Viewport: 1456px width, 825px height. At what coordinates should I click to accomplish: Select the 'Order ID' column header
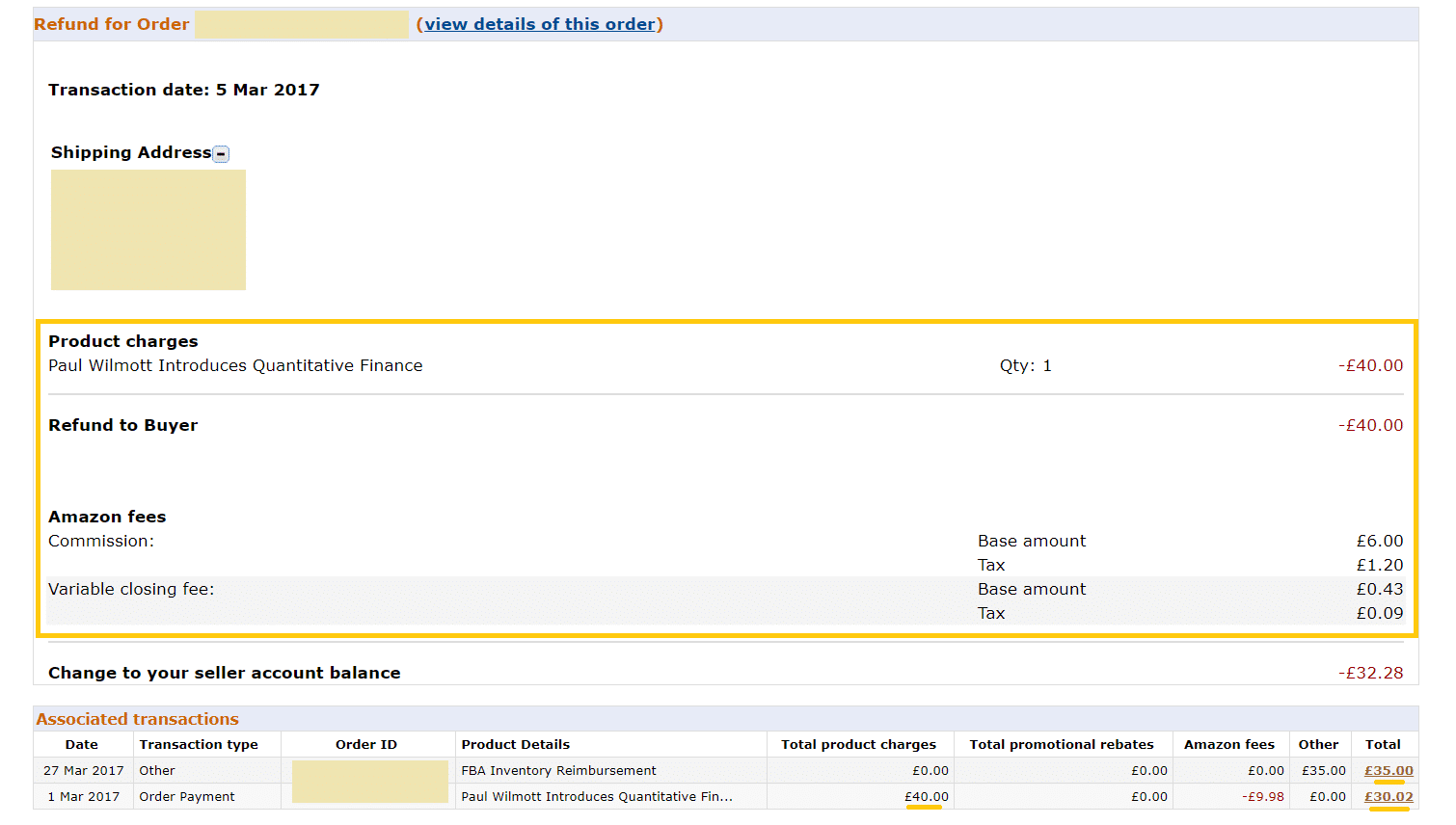click(x=366, y=744)
